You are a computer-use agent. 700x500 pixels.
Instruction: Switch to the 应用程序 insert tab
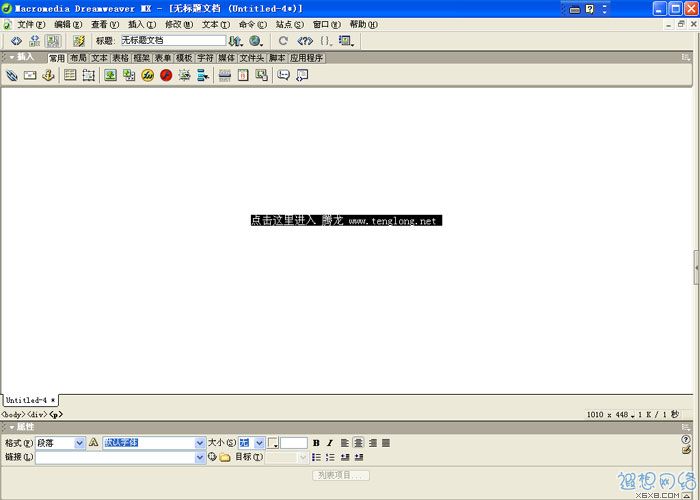point(306,58)
